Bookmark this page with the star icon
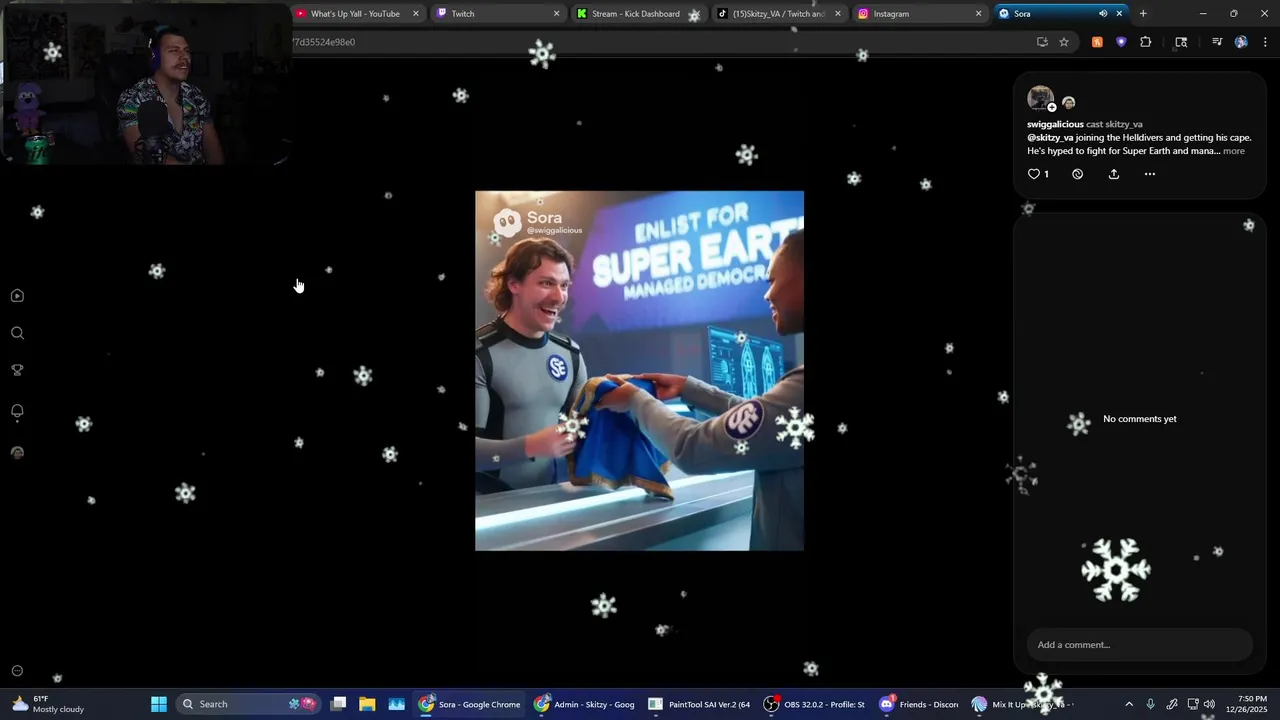The height and width of the screenshot is (720, 1280). 1064,42
